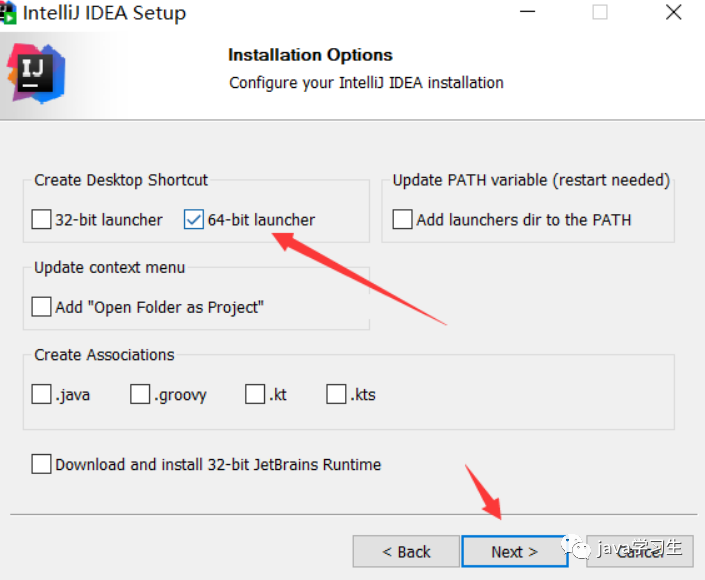Click the IJ logo in the header
This screenshot has height=580, width=705.
pyautogui.click(x=36, y=73)
